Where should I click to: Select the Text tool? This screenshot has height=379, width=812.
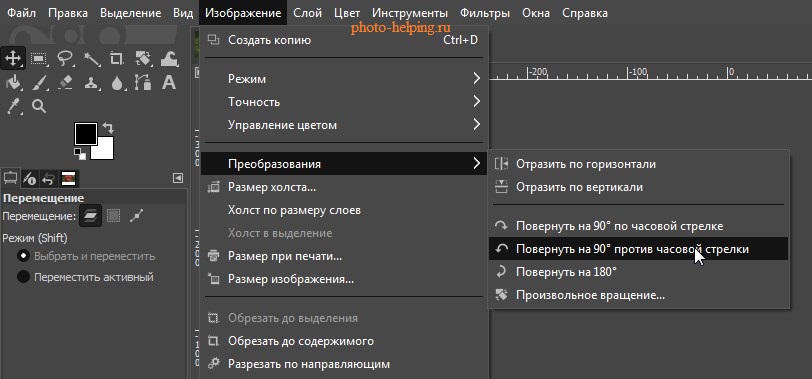[x=169, y=83]
